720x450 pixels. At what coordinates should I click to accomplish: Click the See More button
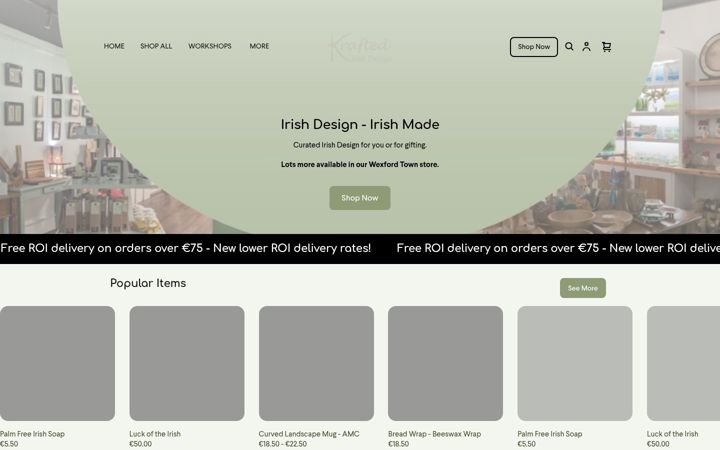coord(583,288)
